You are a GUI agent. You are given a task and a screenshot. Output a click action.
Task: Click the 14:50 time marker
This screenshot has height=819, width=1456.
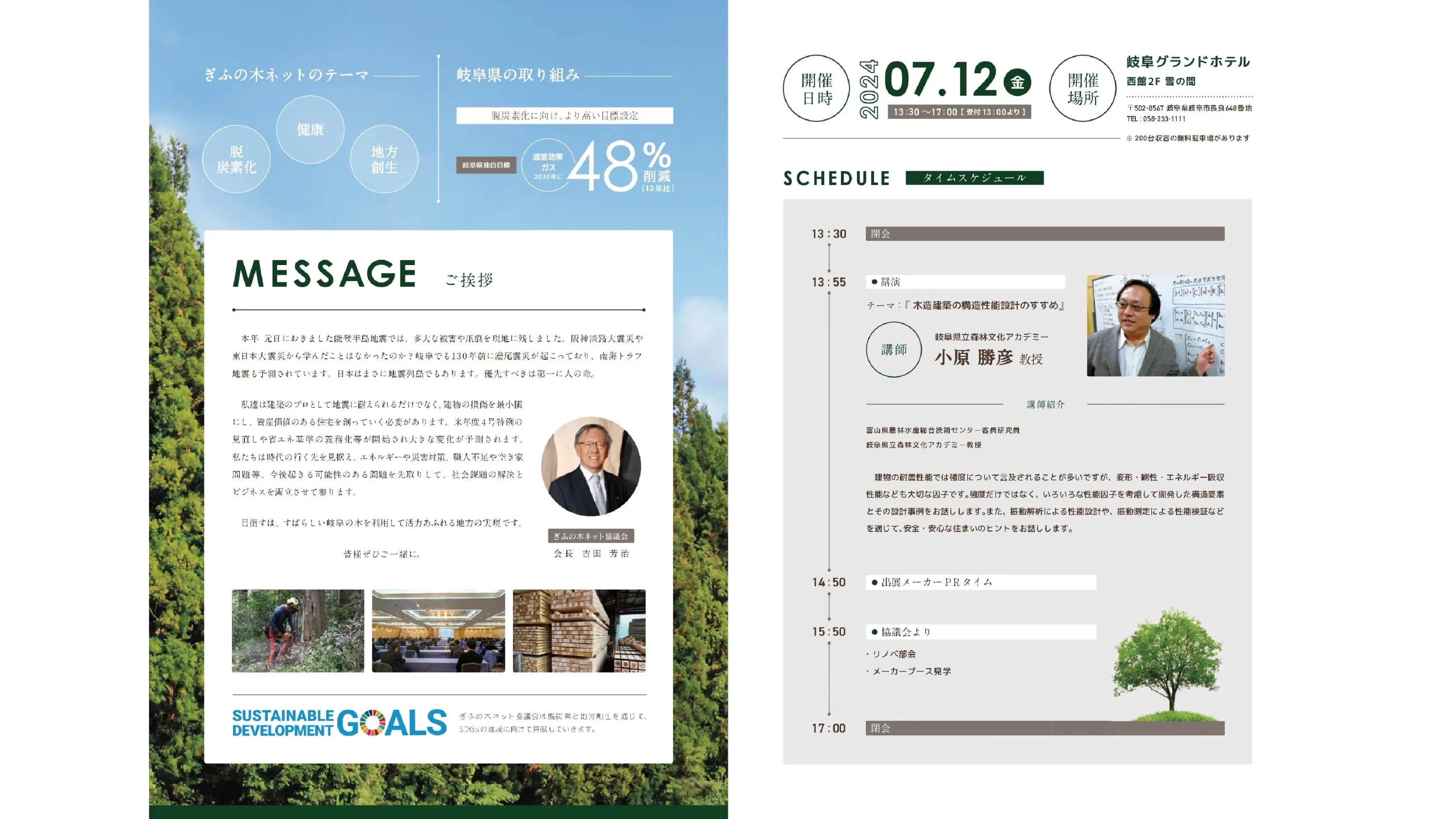click(x=829, y=582)
